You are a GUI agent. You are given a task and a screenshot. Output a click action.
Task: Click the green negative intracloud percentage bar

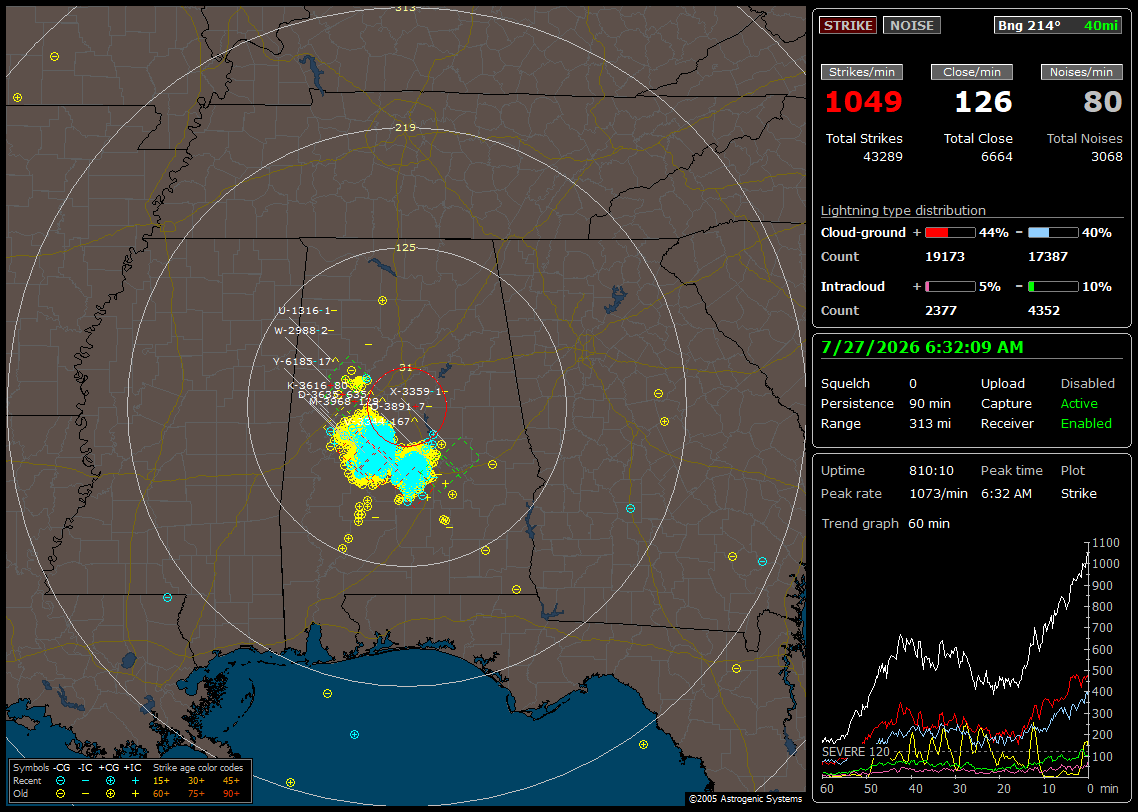(x=1053, y=287)
